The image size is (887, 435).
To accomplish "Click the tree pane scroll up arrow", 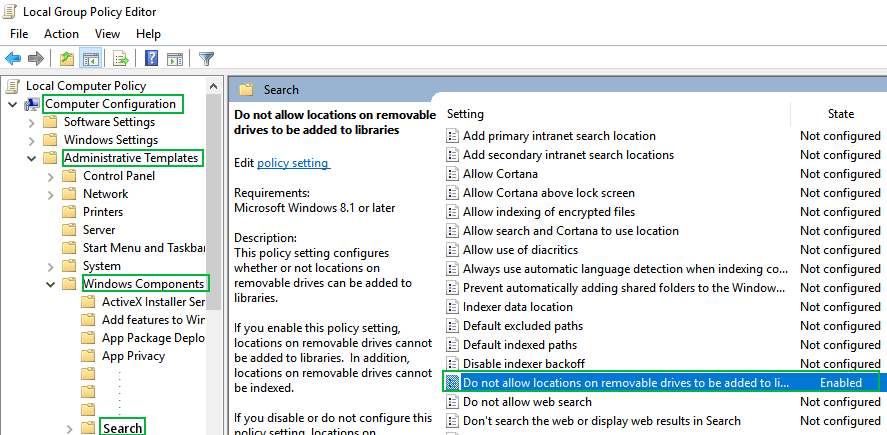I will click(x=215, y=84).
